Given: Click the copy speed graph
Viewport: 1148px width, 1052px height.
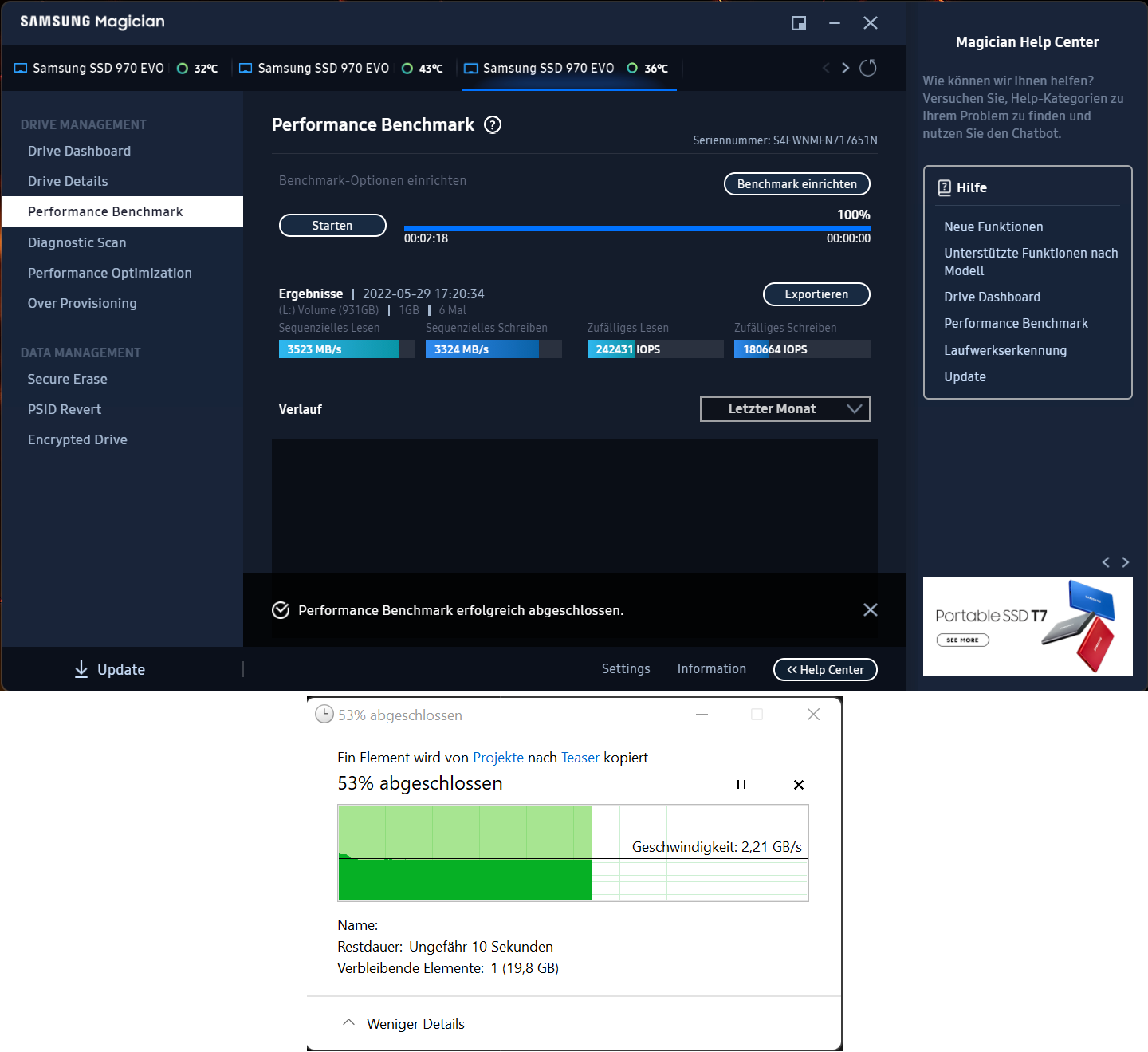Looking at the screenshot, I should (573, 853).
